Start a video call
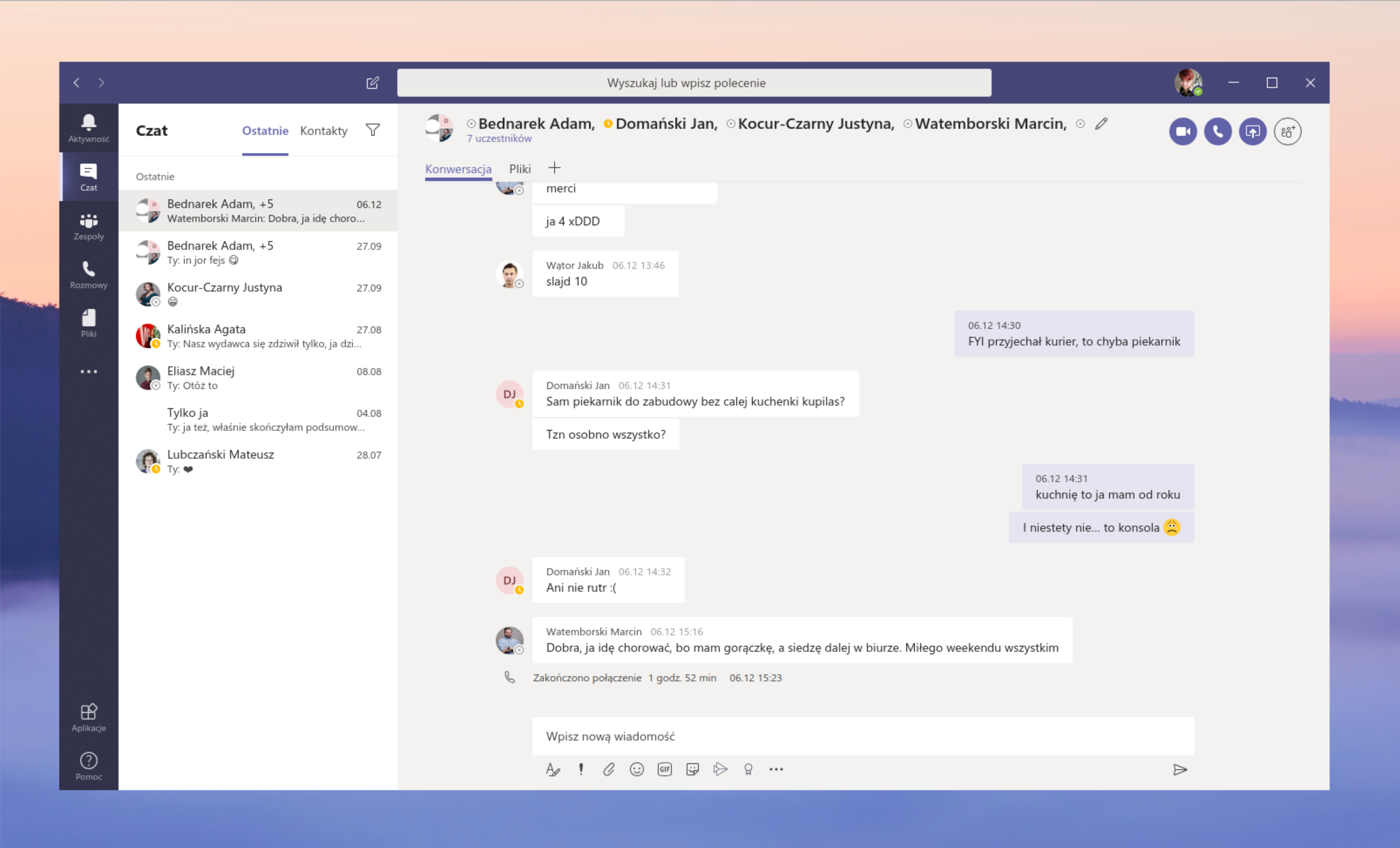The image size is (1400, 848). coord(1183,131)
